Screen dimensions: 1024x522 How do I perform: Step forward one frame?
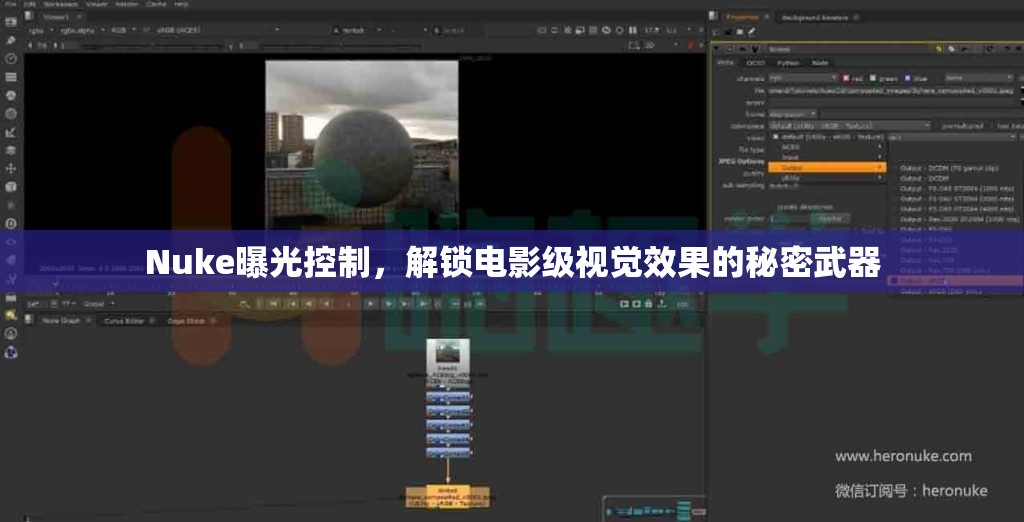coord(389,304)
